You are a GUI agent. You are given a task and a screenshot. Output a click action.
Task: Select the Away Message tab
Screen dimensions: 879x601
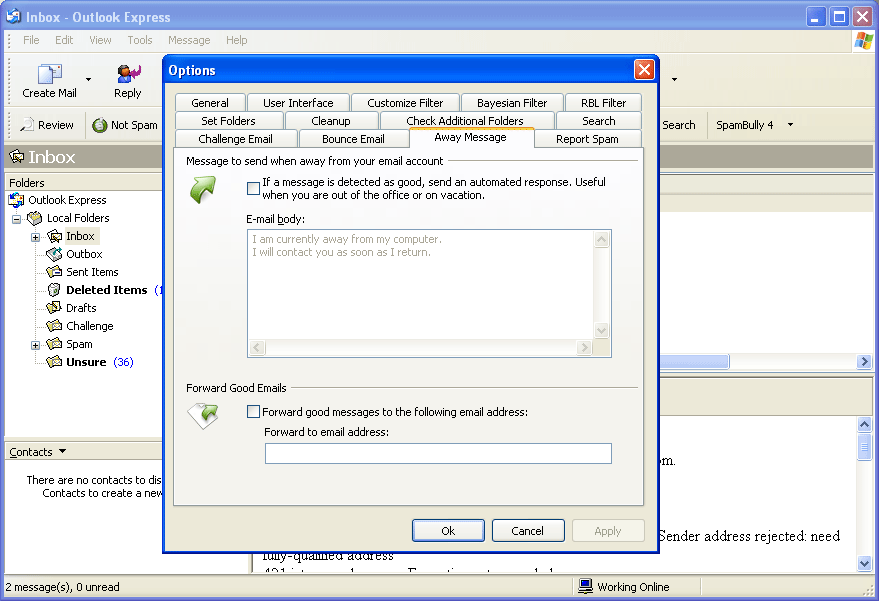pos(471,137)
